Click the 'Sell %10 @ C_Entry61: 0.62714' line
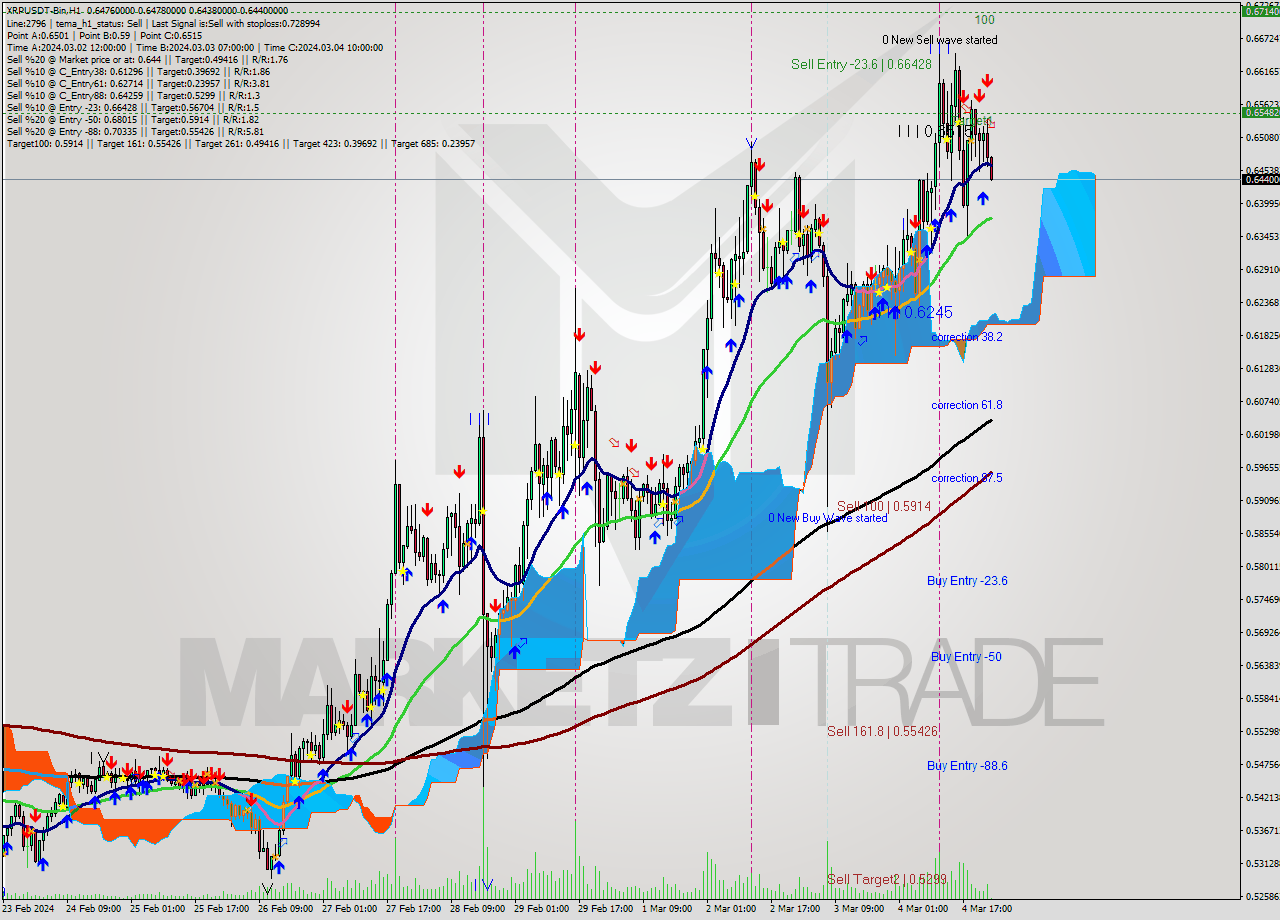 click(x=138, y=83)
